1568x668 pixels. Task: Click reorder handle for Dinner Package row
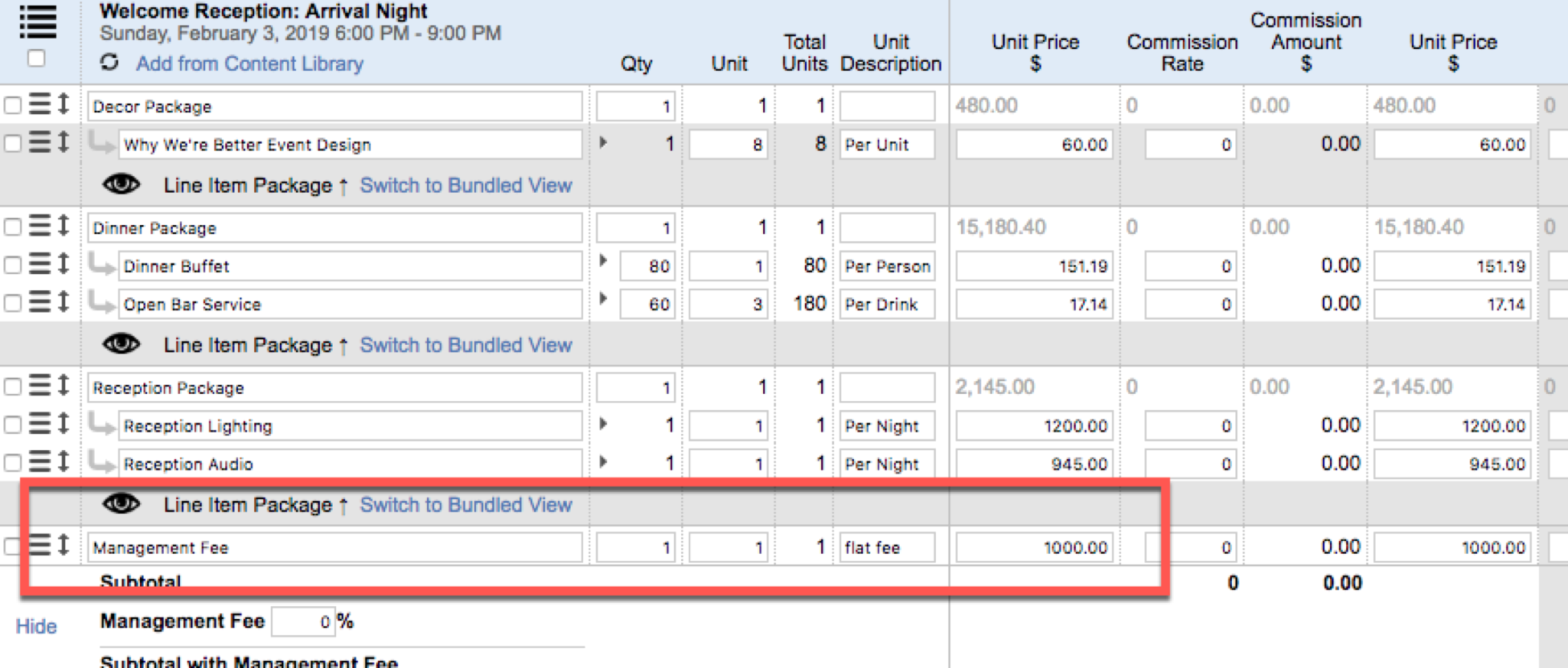point(39,226)
